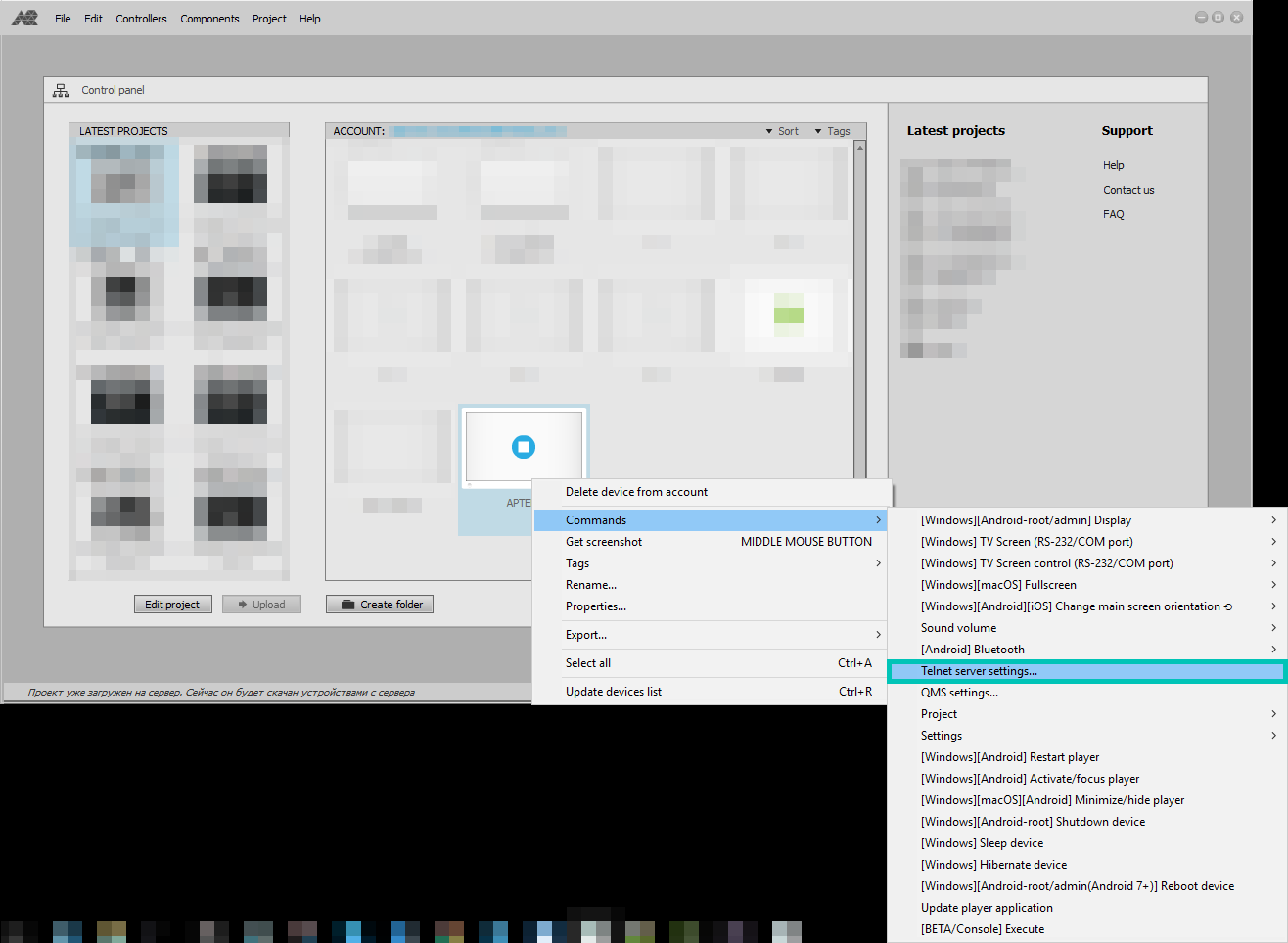Screen dimensions: 1288x943
Task: Open the Project menu in menu bar
Action: click(269, 19)
